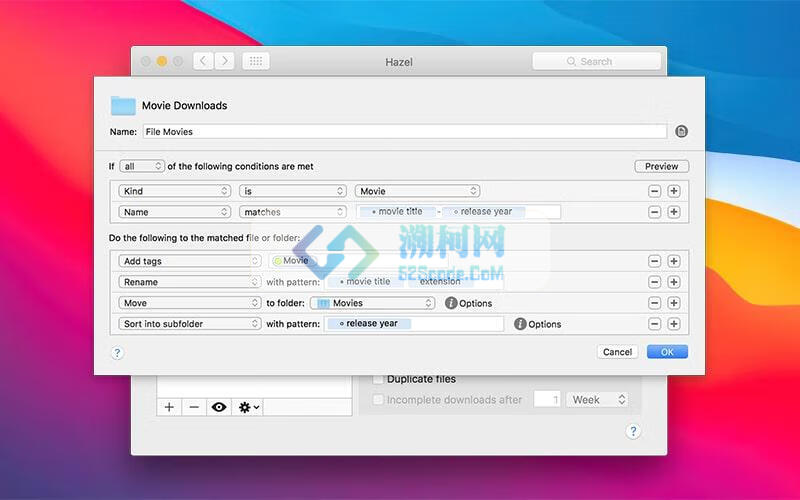Open the gear actions menu below rules list
Image resolution: width=800 pixels, height=500 pixels.
[x=248, y=407]
